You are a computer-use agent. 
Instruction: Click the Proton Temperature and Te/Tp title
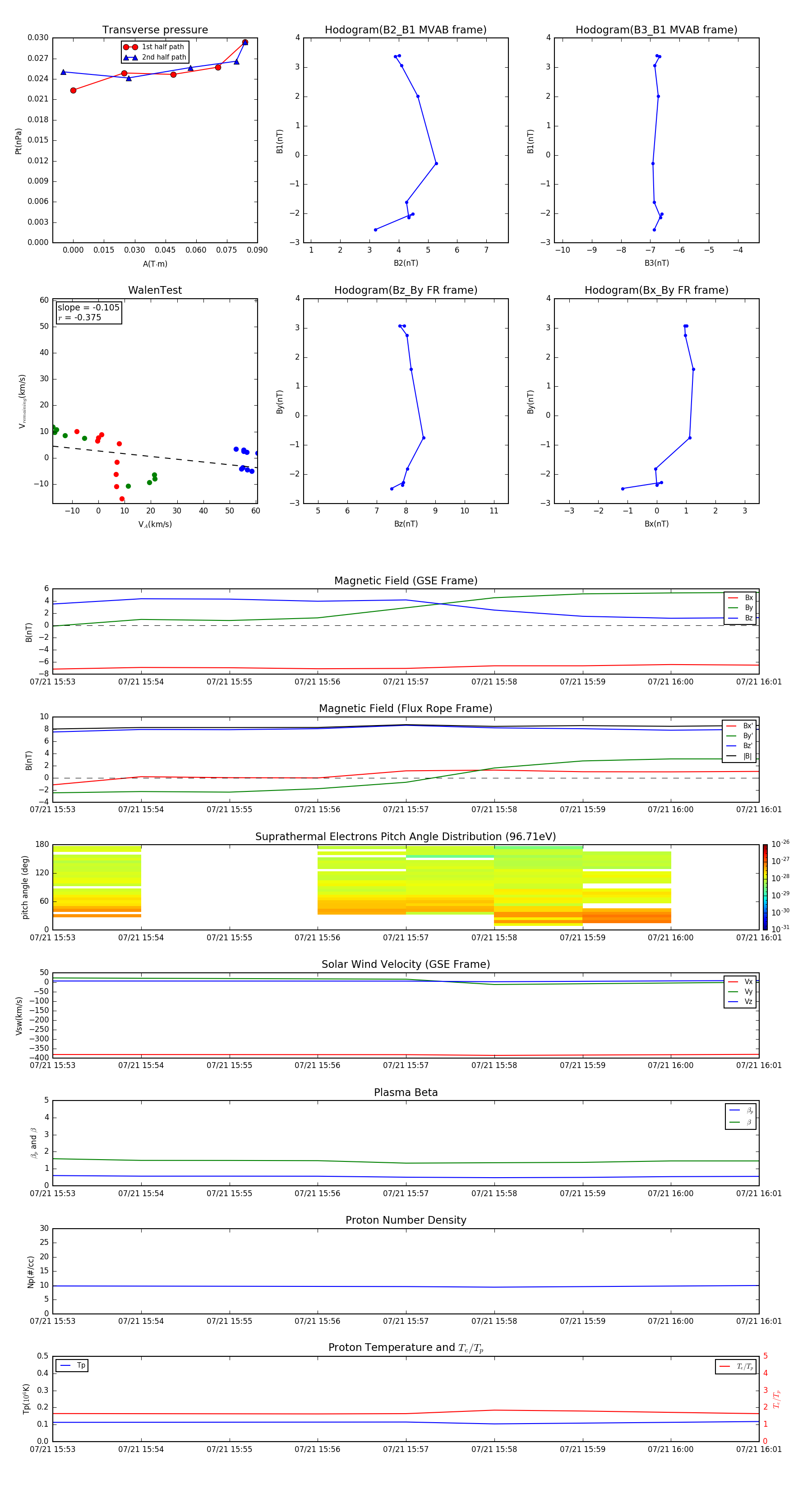coord(406,1348)
